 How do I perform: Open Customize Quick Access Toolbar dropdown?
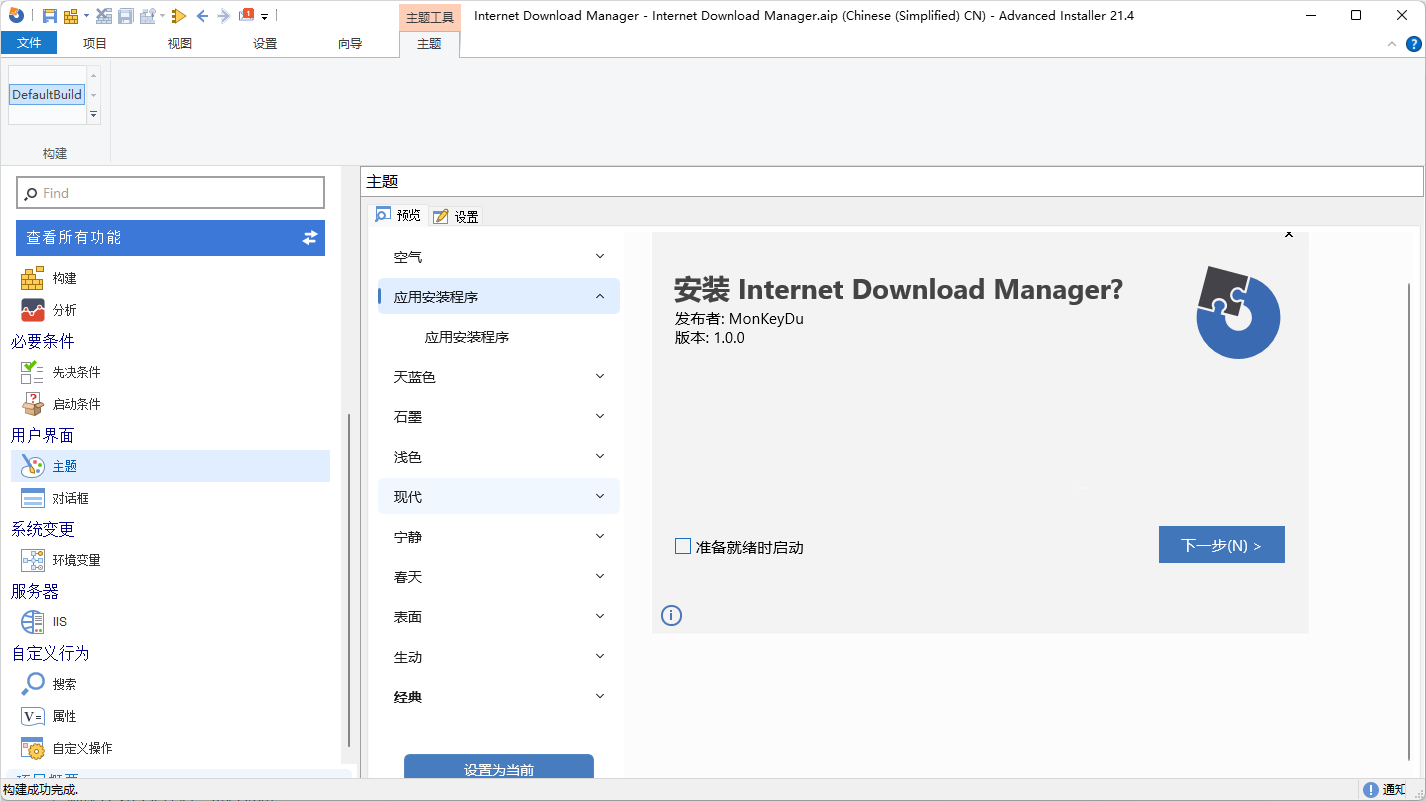point(265,16)
